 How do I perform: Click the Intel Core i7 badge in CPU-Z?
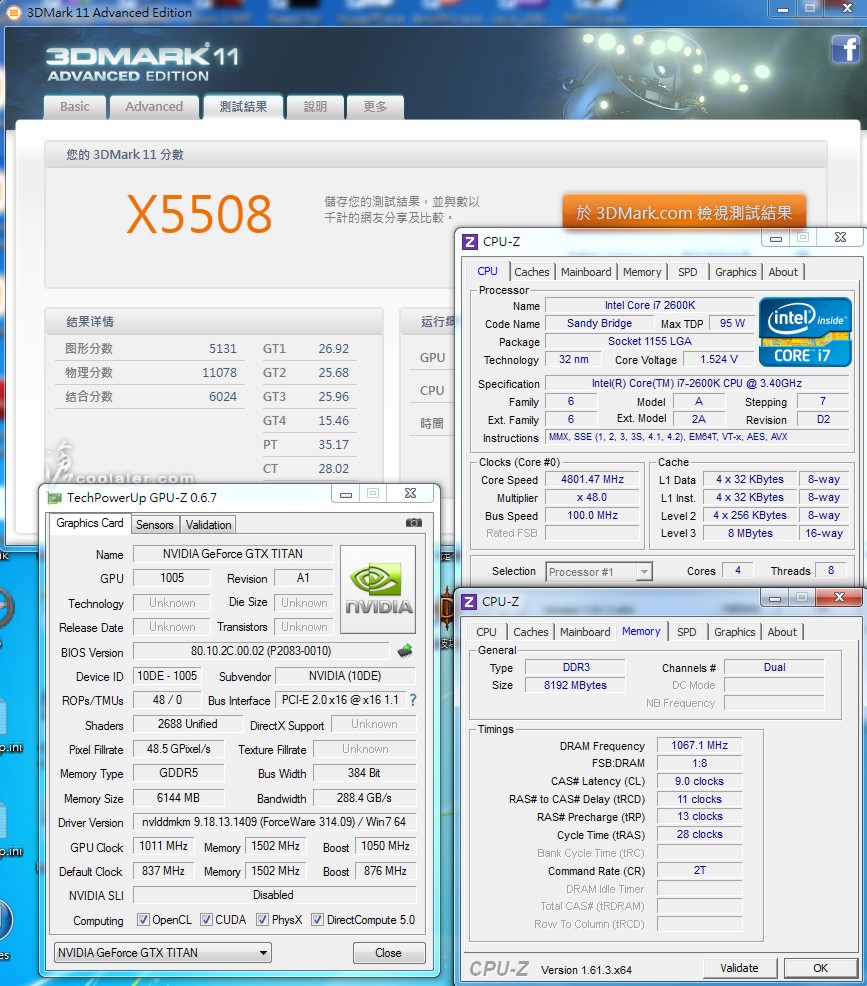coord(805,331)
